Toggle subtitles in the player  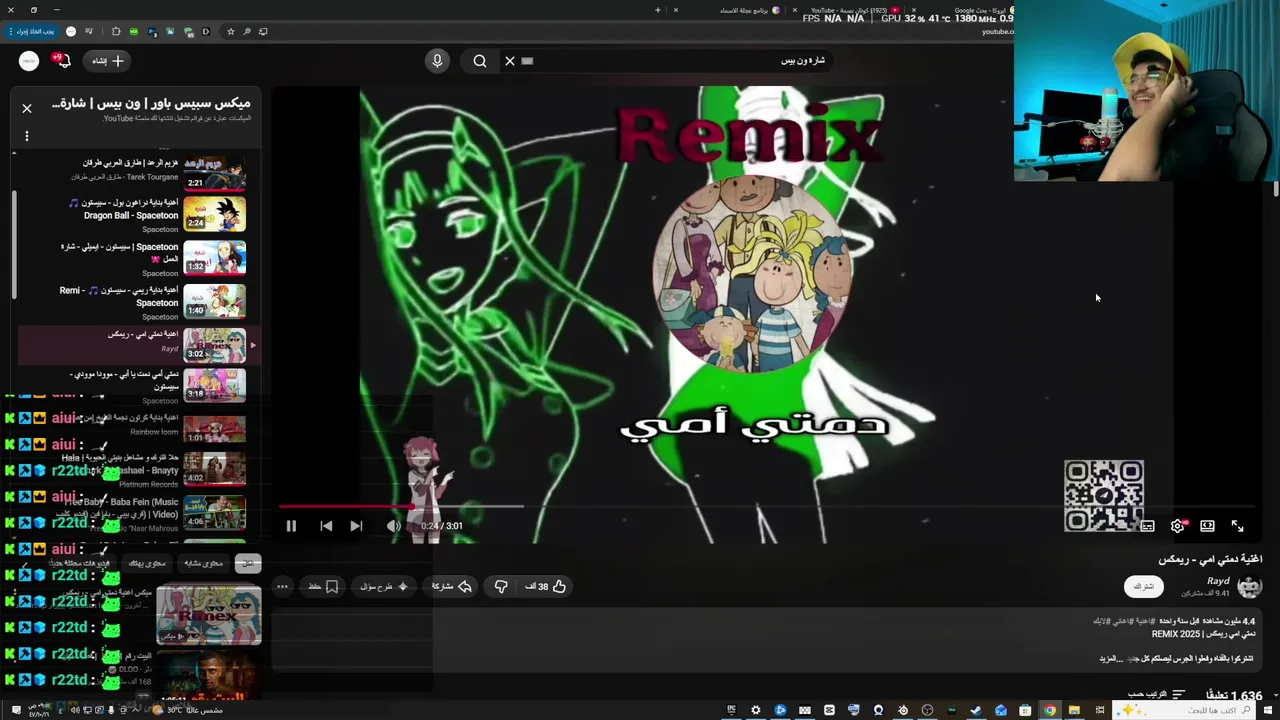click(1148, 526)
